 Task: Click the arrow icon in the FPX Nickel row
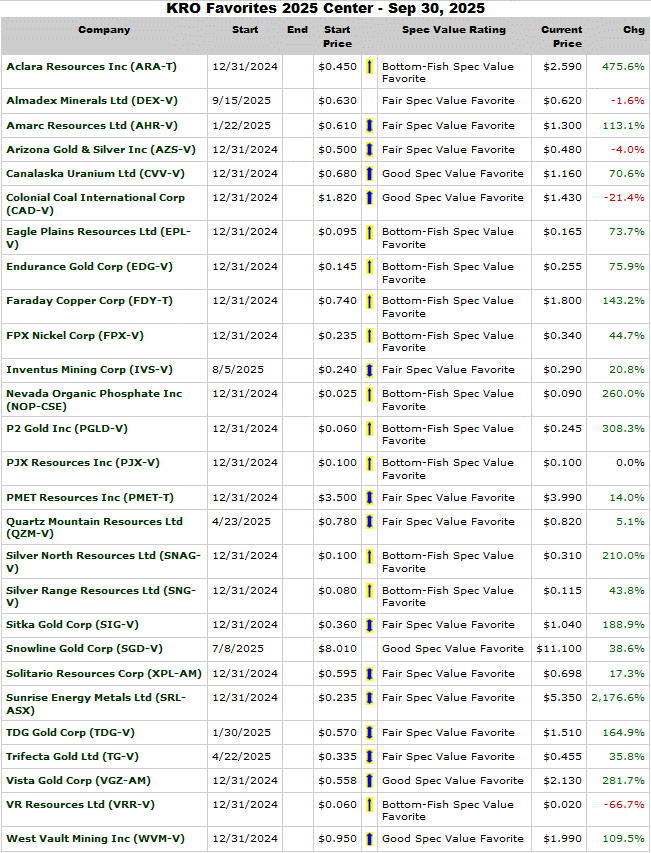coord(369,336)
